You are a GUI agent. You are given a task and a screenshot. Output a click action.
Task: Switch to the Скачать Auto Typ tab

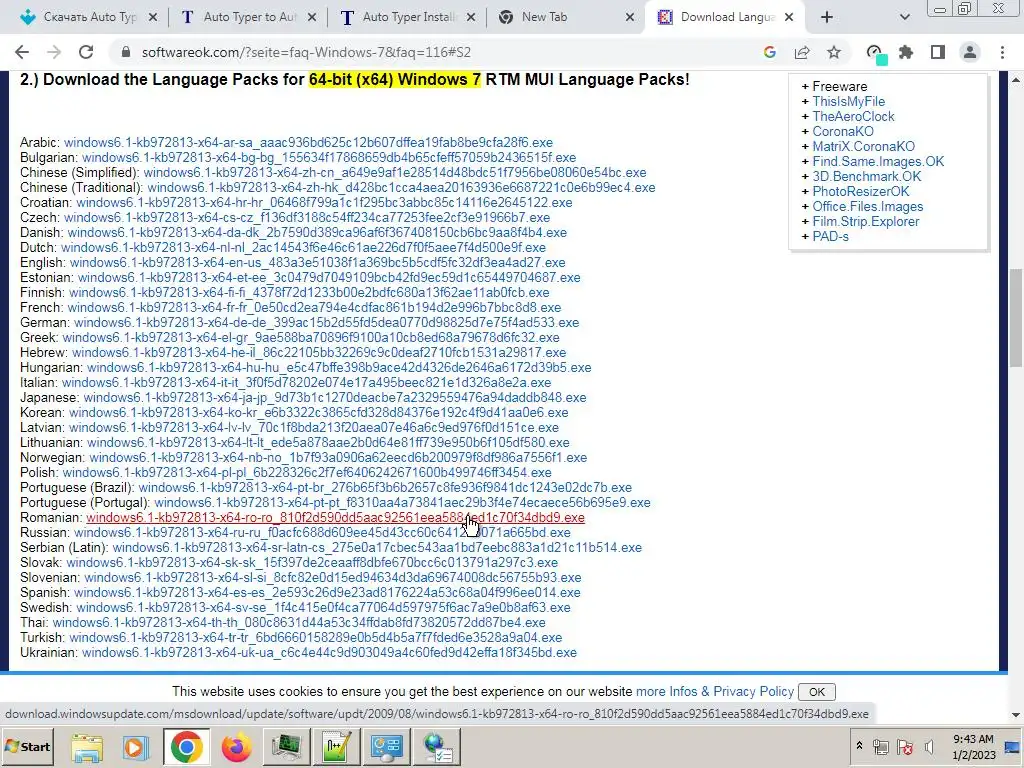click(89, 18)
